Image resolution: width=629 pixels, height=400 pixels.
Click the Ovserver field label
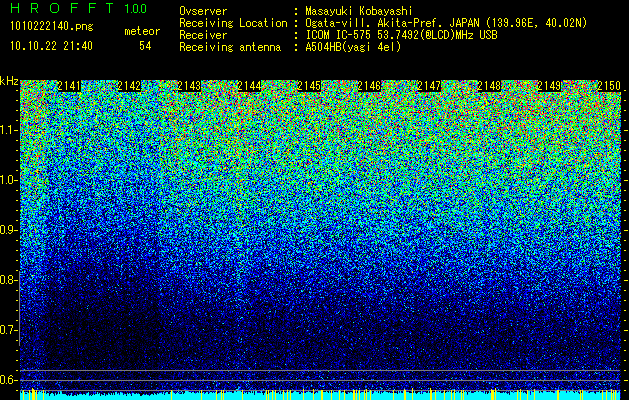click(203, 11)
